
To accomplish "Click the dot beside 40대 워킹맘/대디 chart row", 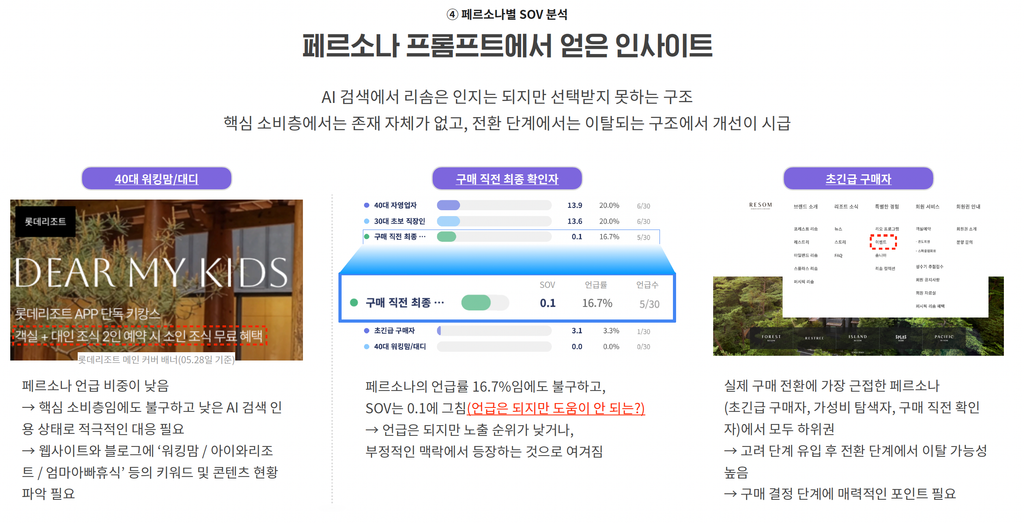I will (366, 346).
